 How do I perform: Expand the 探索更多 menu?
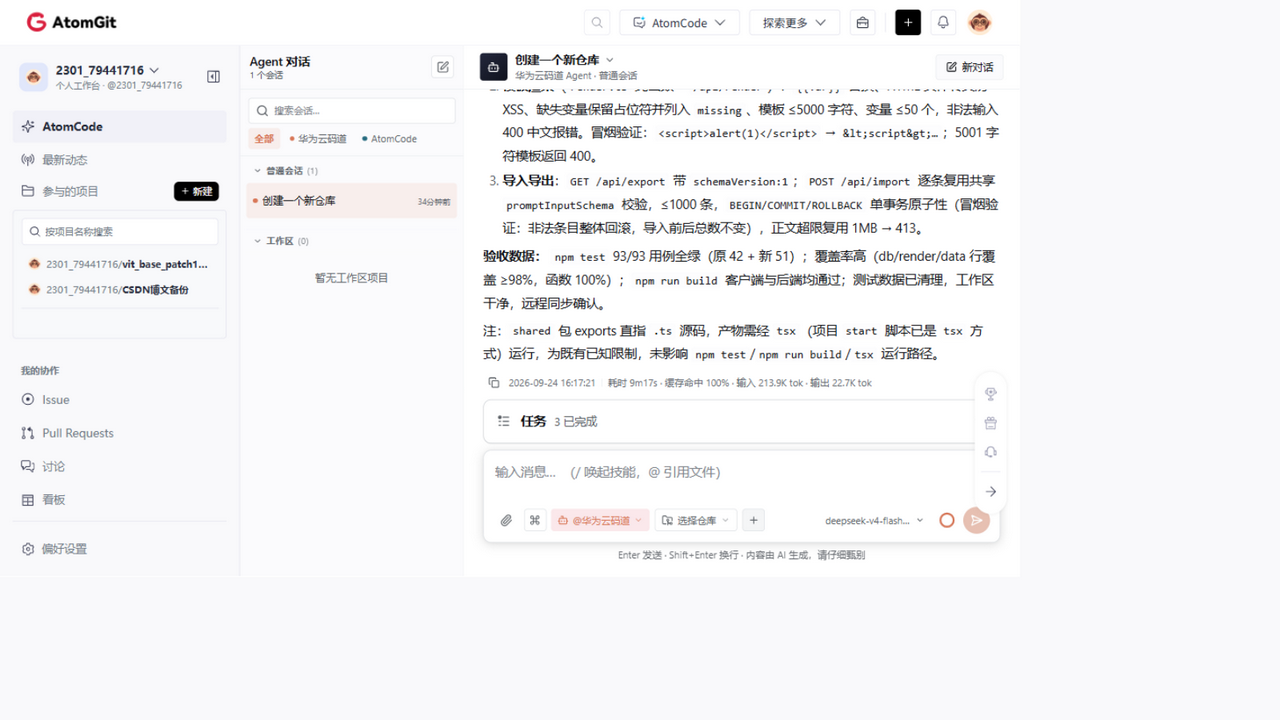(794, 23)
